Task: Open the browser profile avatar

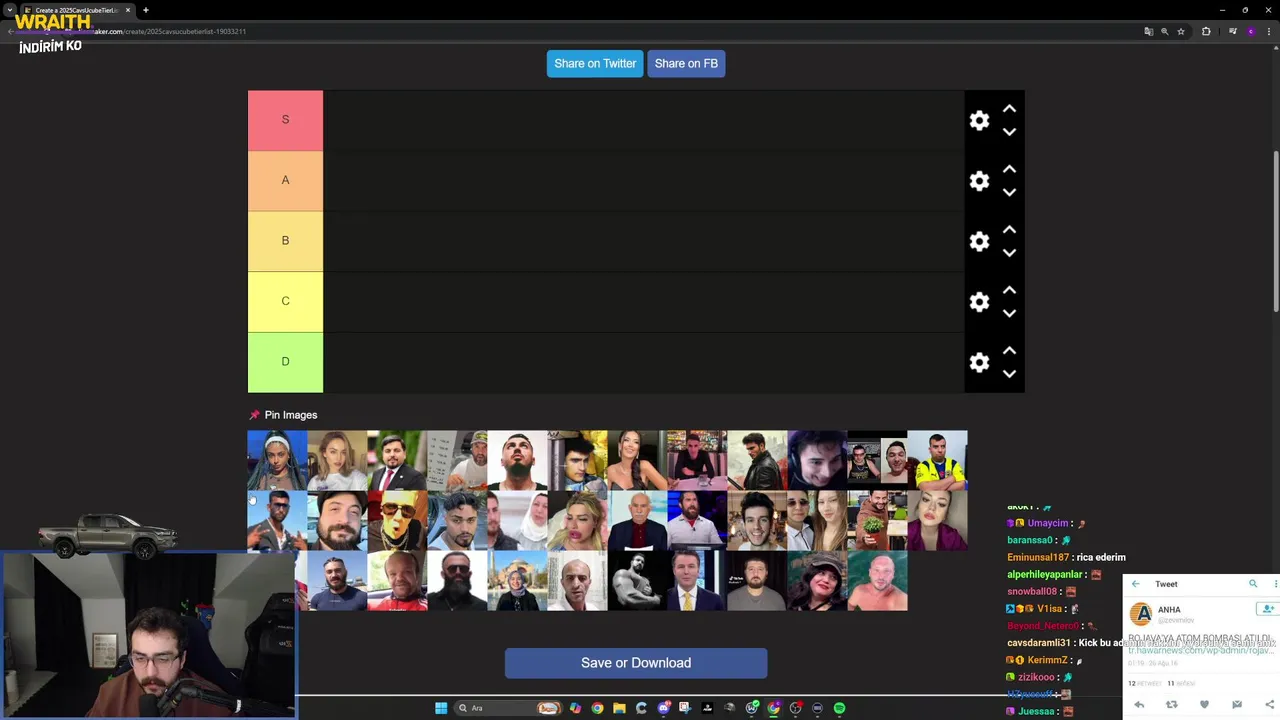Action: click(1250, 31)
